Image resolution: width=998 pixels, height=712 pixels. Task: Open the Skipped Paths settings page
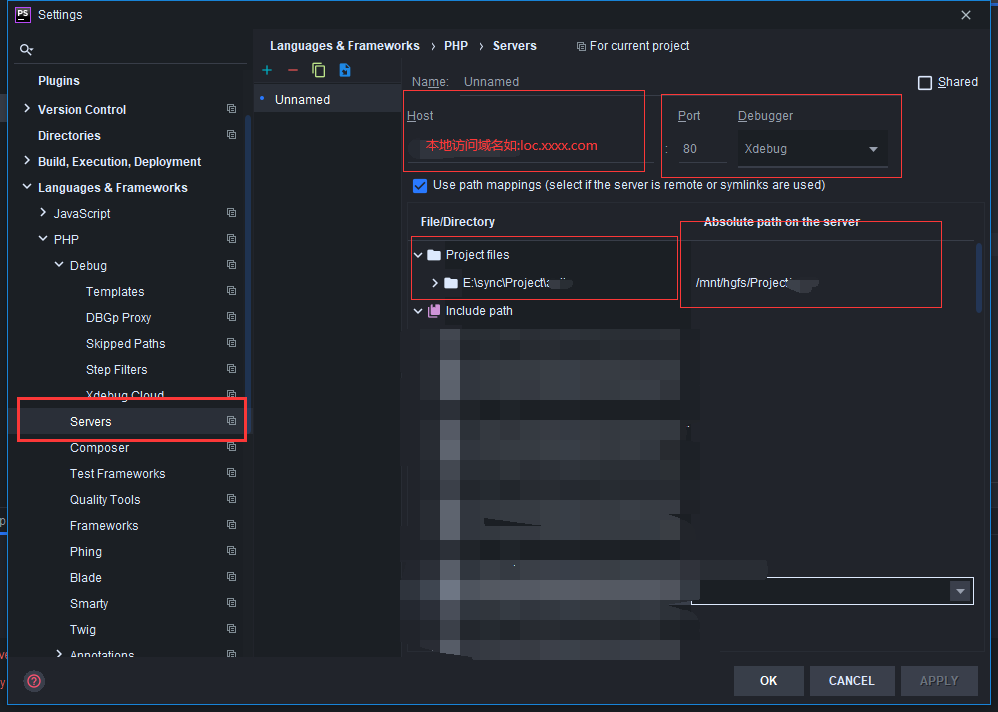125,344
